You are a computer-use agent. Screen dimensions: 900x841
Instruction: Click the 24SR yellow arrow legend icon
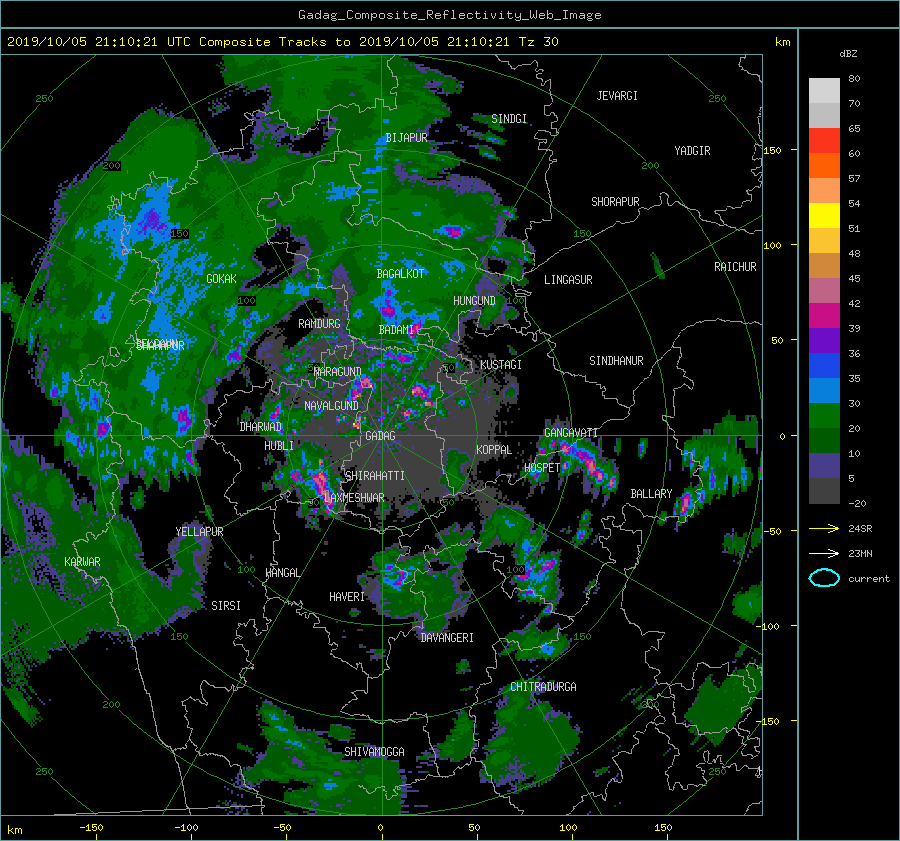click(824, 529)
